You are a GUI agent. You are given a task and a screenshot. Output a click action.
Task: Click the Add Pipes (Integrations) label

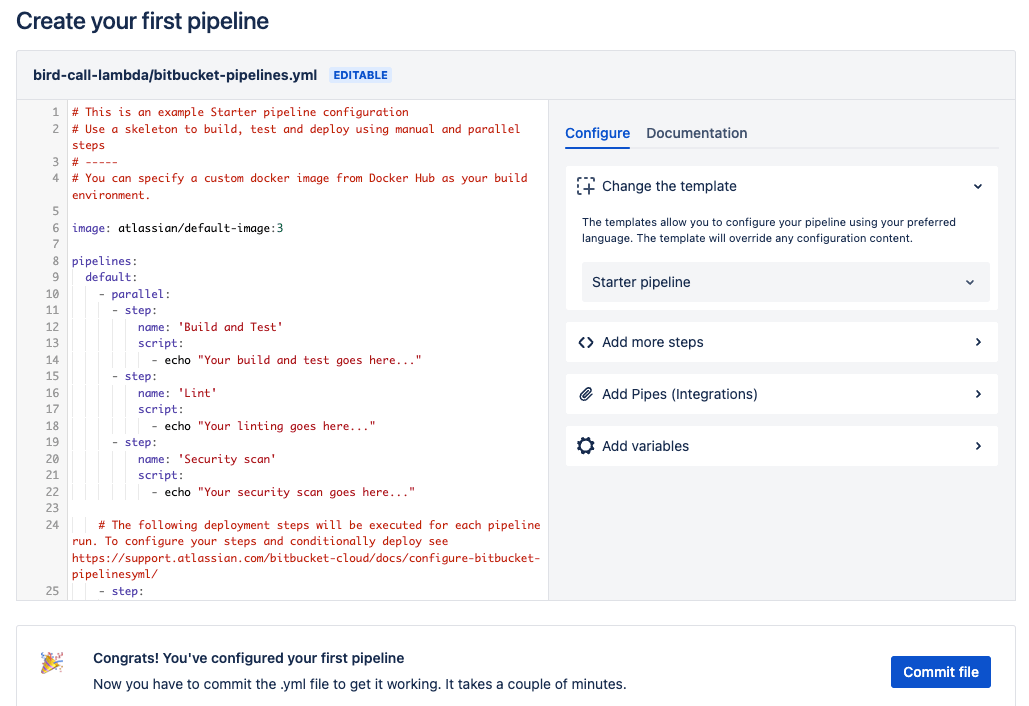(x=679, y=394)
